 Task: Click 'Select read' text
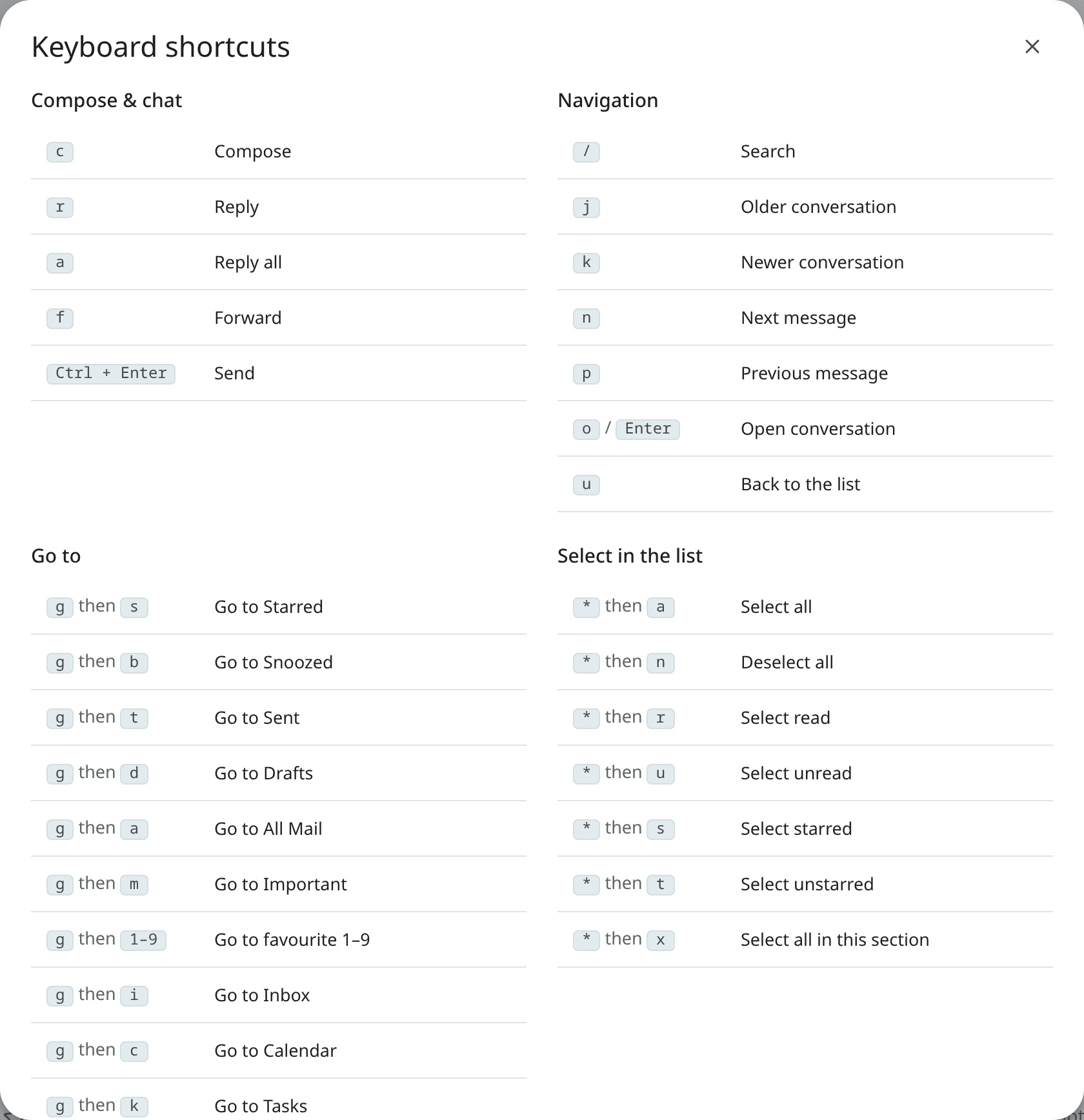785,718
